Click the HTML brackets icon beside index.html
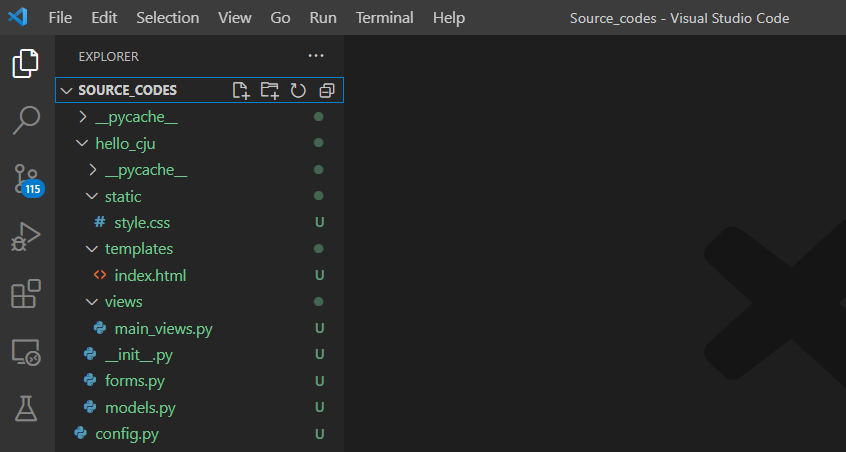This screenshot has height=452, width=846. 100,275
